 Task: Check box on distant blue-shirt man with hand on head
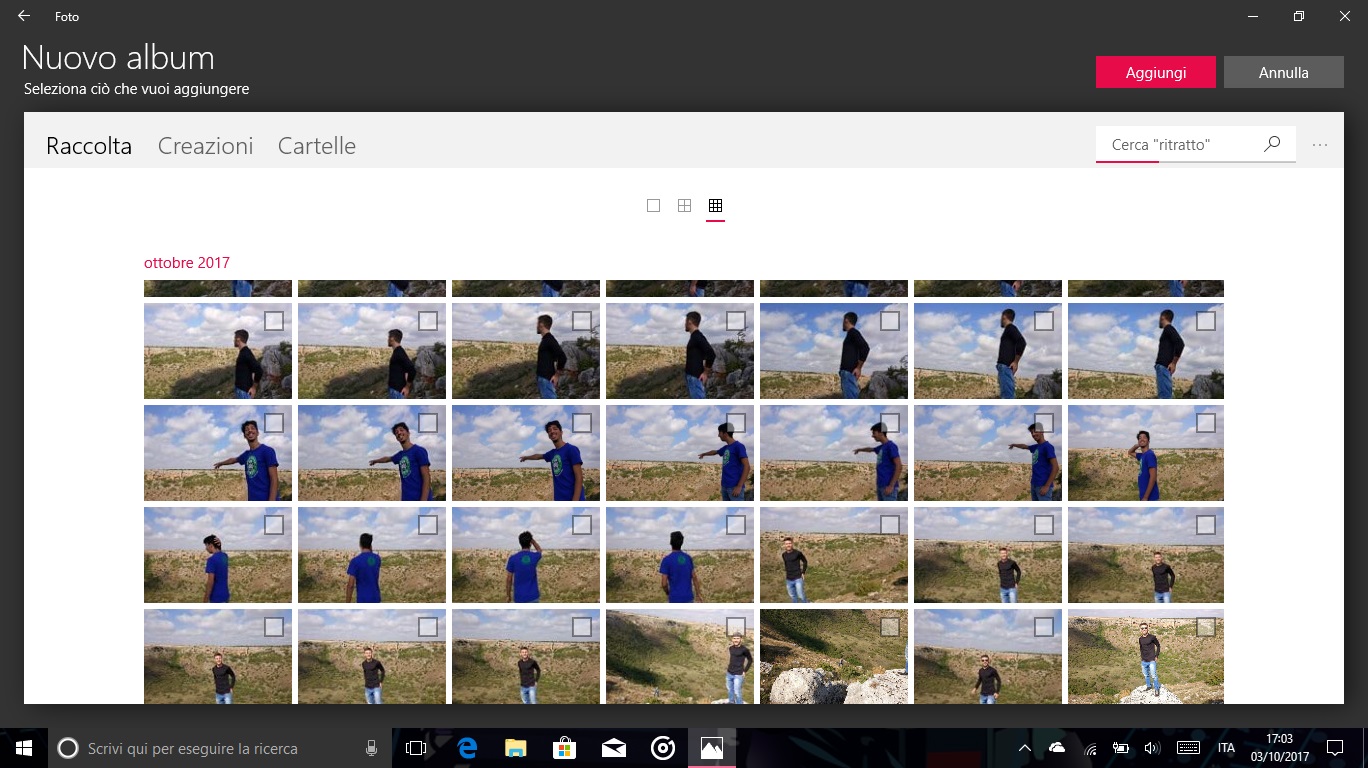pos(1205,423)
